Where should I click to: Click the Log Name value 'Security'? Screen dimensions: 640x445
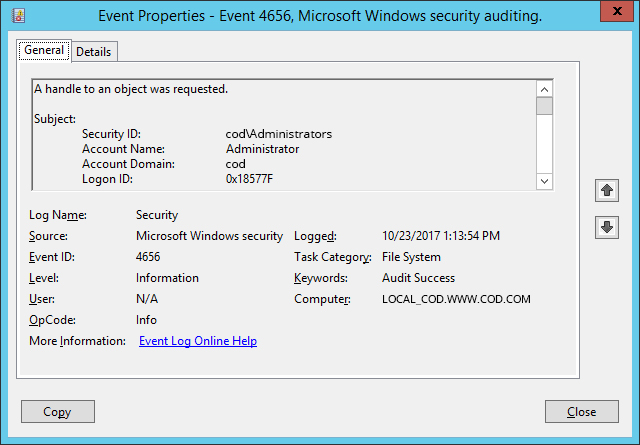click(x=157, y=215)
